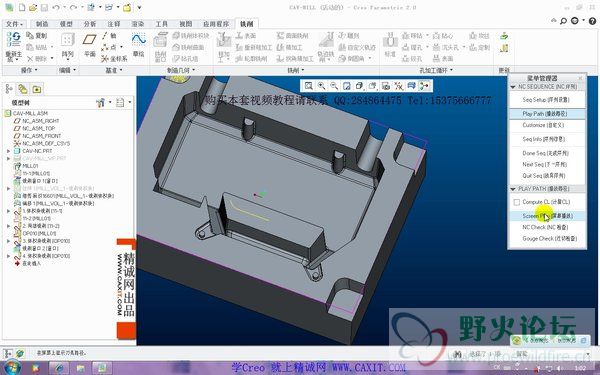
Task: Click the Zoom In graphics toolbar icon
Action: coord(321,86)
